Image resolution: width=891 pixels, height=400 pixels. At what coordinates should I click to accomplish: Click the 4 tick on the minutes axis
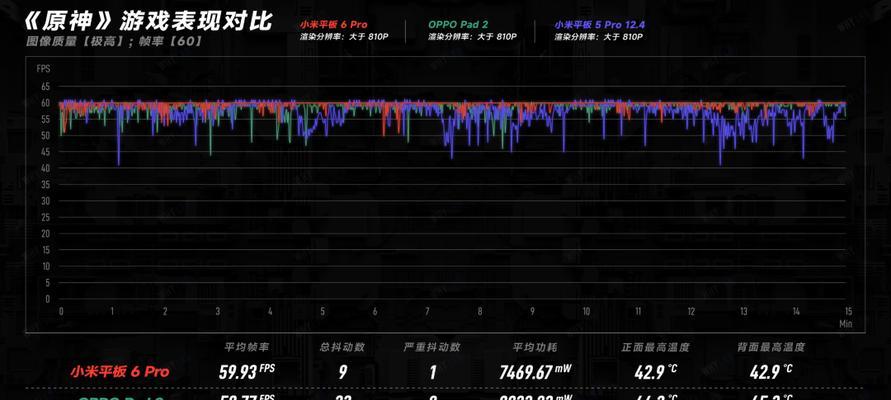click(270, 311)
